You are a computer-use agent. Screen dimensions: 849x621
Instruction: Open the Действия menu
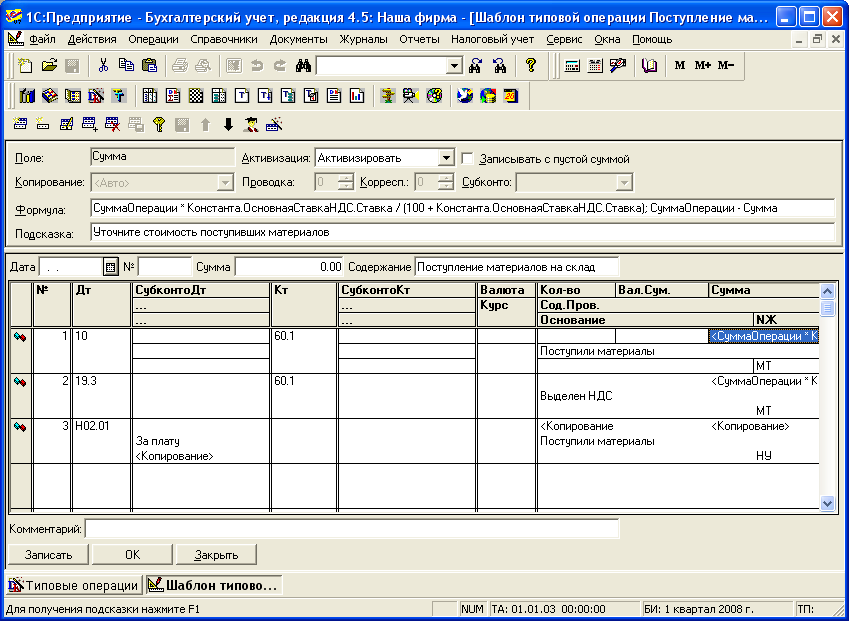click(x=92, y=39)
